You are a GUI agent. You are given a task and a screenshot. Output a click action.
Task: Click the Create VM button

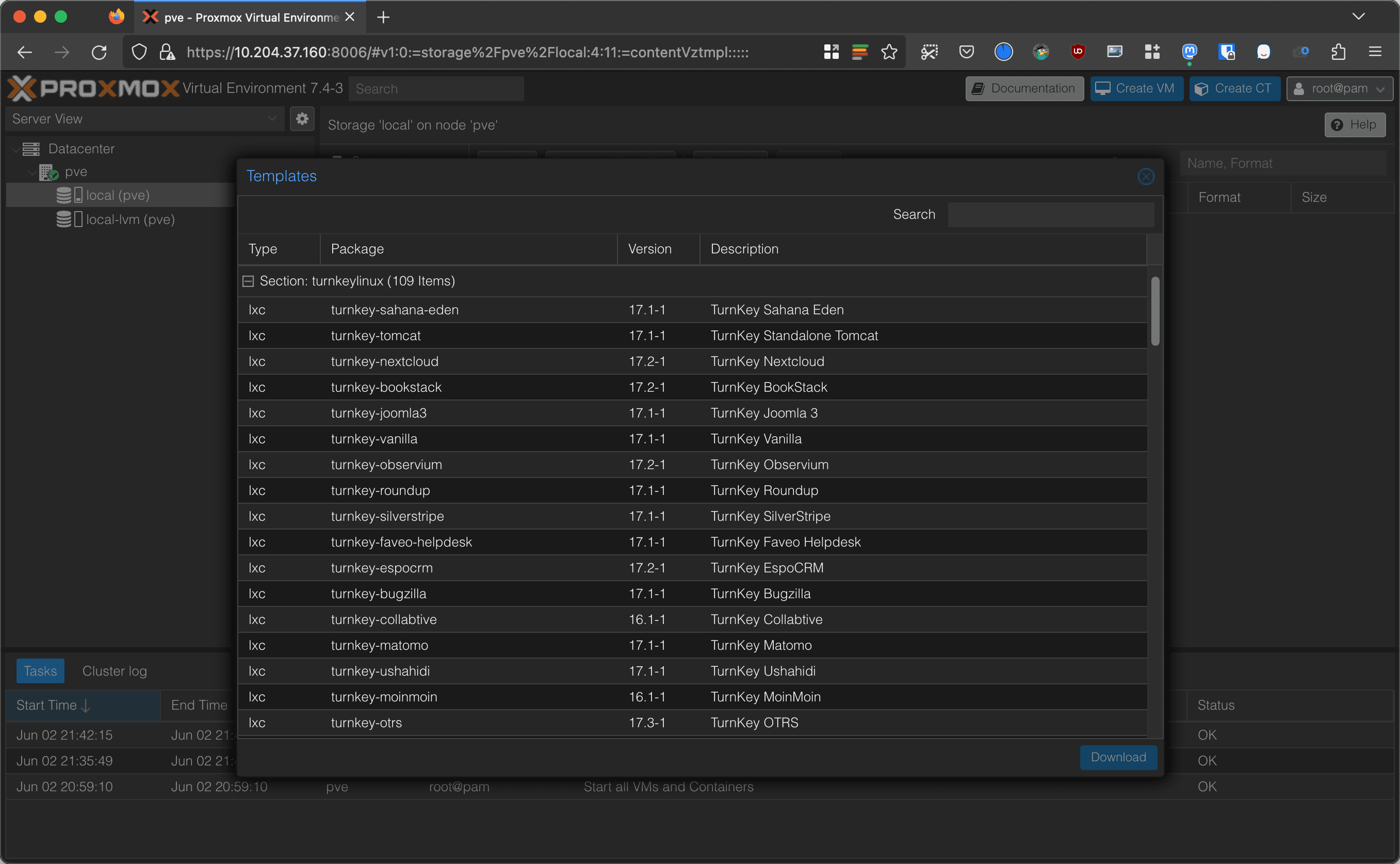(x=1136, y=89)
